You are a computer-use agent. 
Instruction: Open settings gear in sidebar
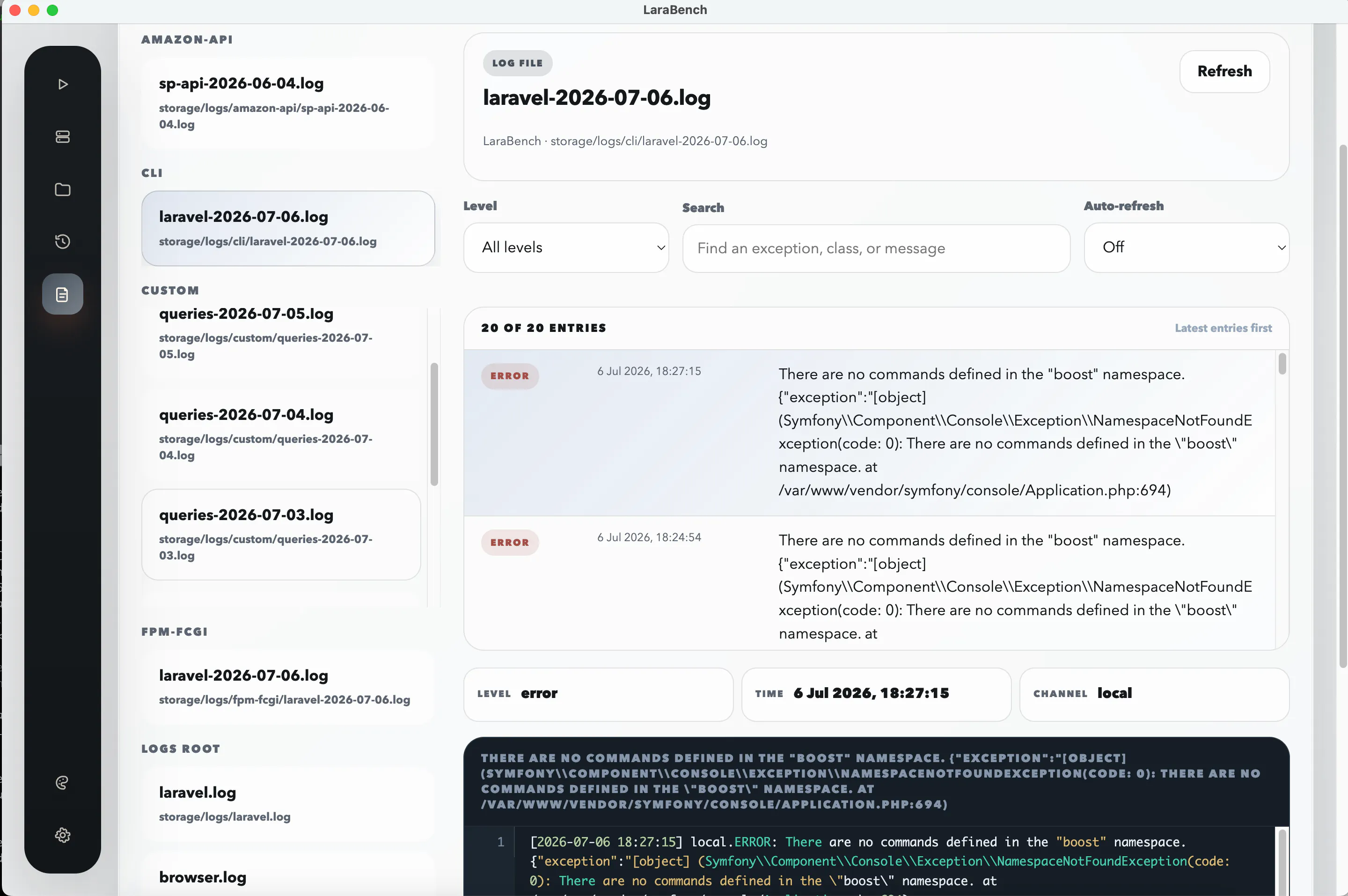coord(63,836)
